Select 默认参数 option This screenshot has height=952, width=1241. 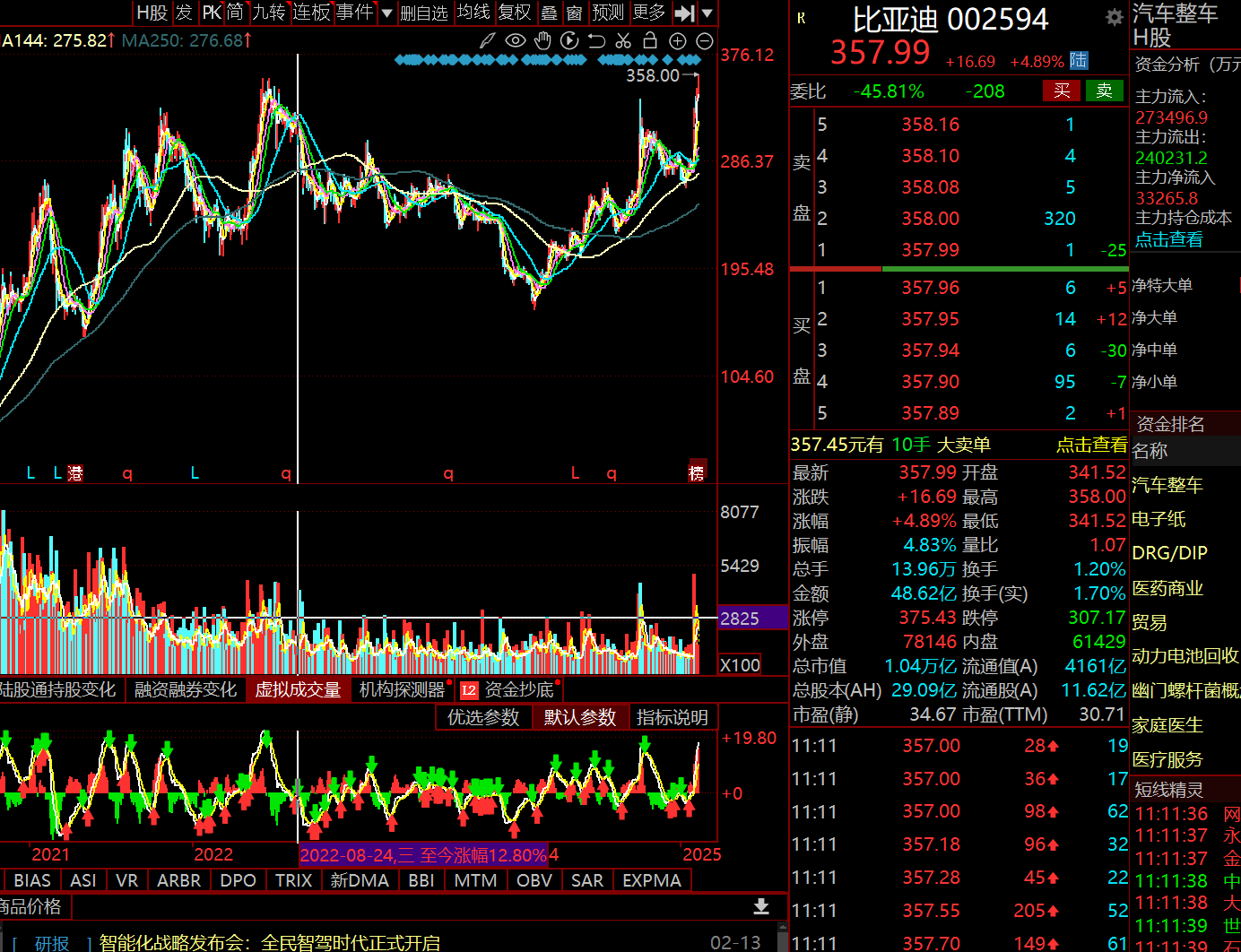pyautogui.click(x=580, y=717)
